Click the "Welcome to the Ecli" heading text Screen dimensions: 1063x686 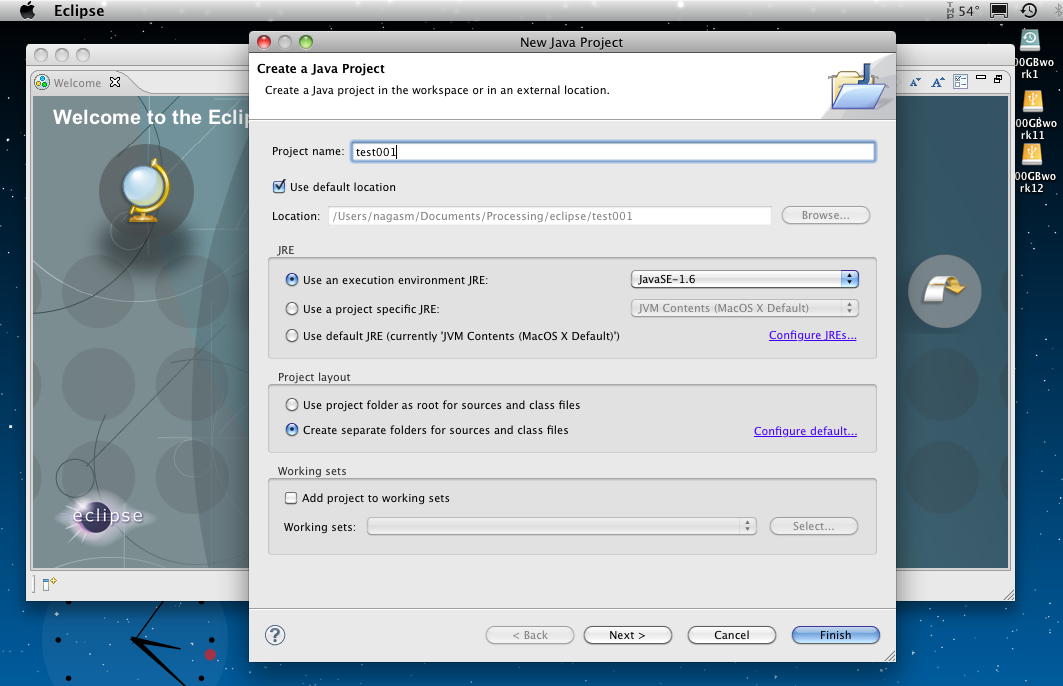(x=151, y=117)
